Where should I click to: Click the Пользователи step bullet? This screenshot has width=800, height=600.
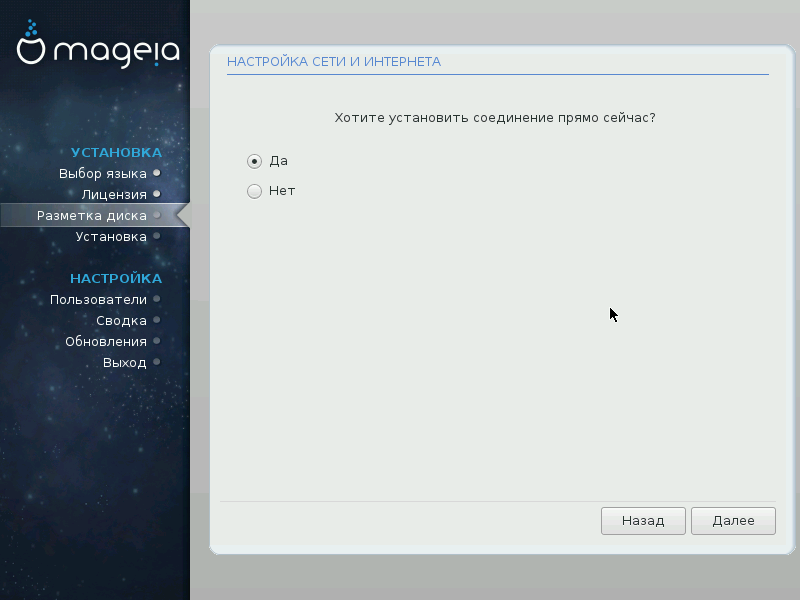point(157,299)
